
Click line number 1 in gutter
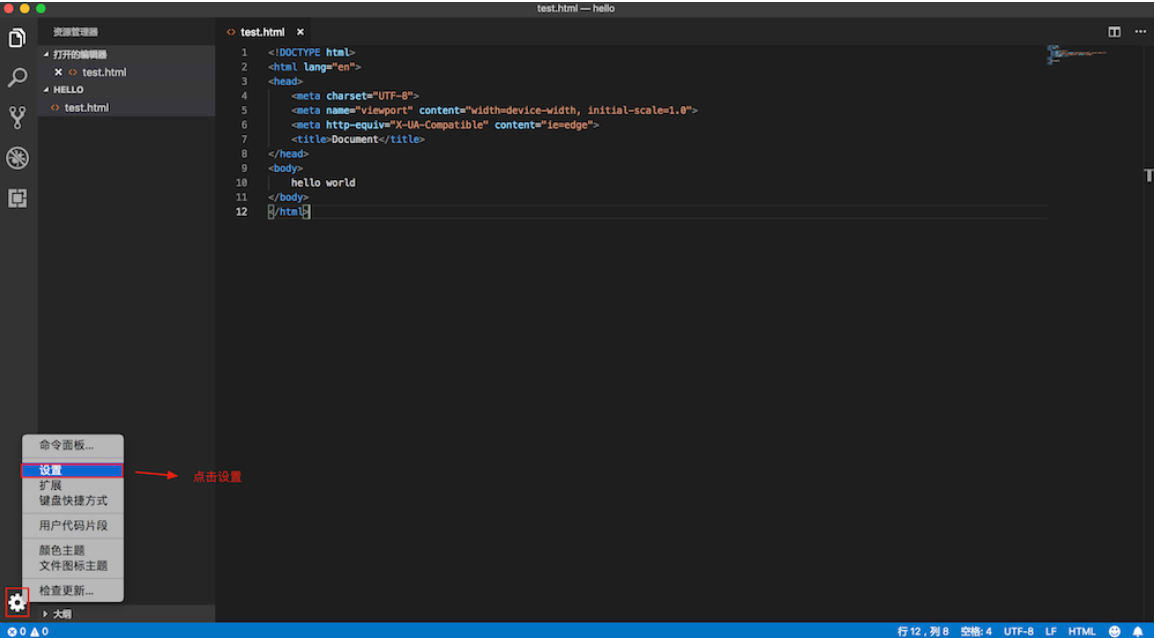244,52
